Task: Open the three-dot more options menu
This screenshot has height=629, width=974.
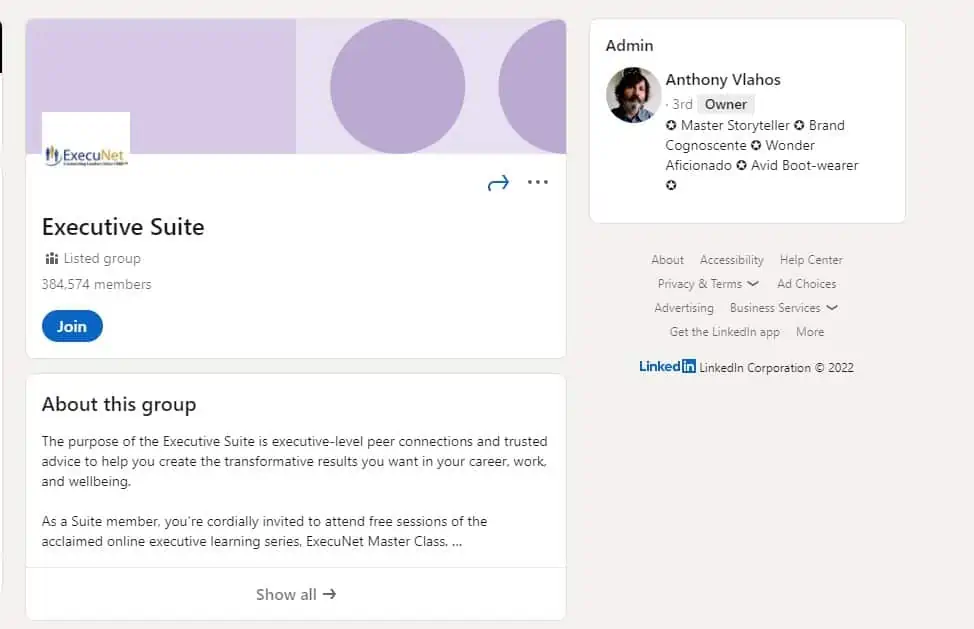Action: (x=538, y=182)
